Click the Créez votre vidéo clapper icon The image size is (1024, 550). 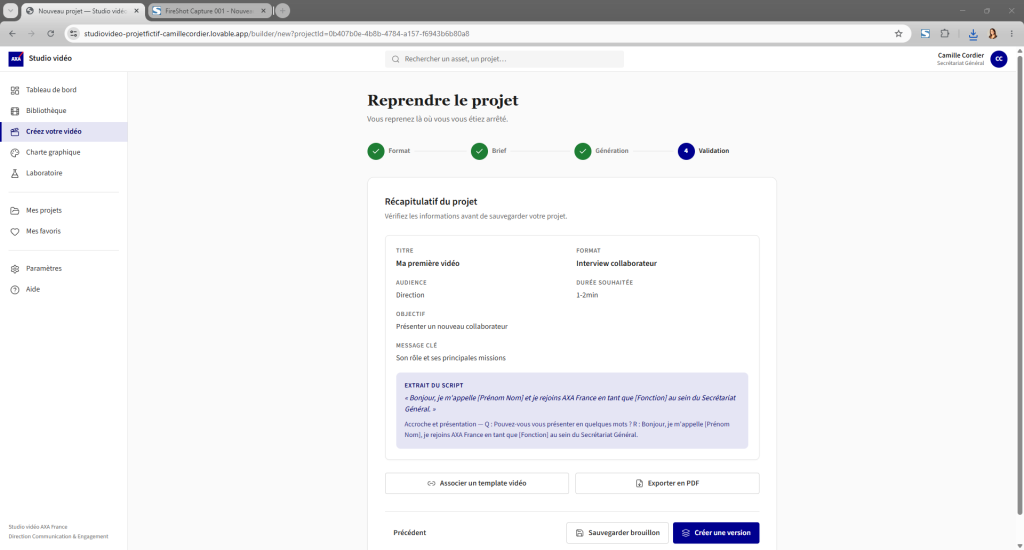click(15, 132)
